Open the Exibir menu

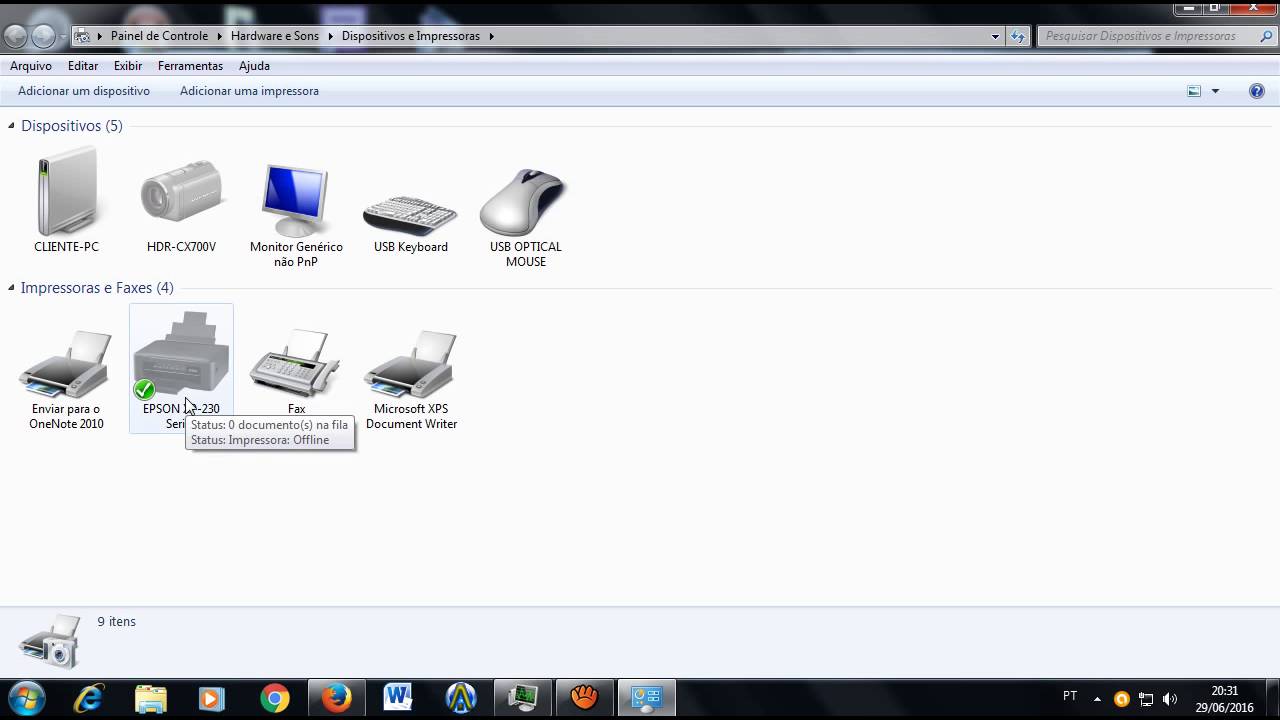click(128, 66)
